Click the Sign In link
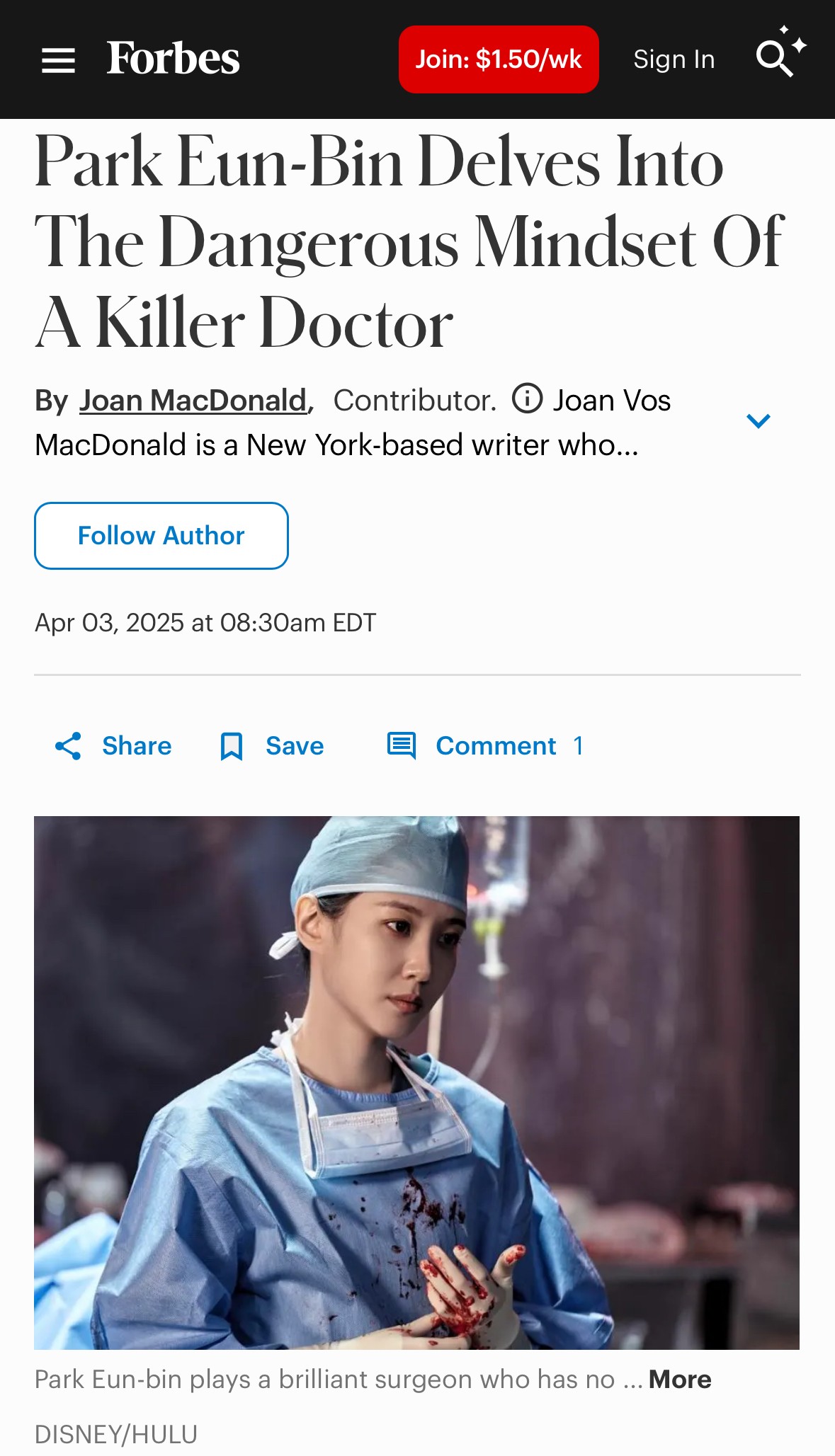Viewport: 835px width, 1456px height. (x=674, y=59)
